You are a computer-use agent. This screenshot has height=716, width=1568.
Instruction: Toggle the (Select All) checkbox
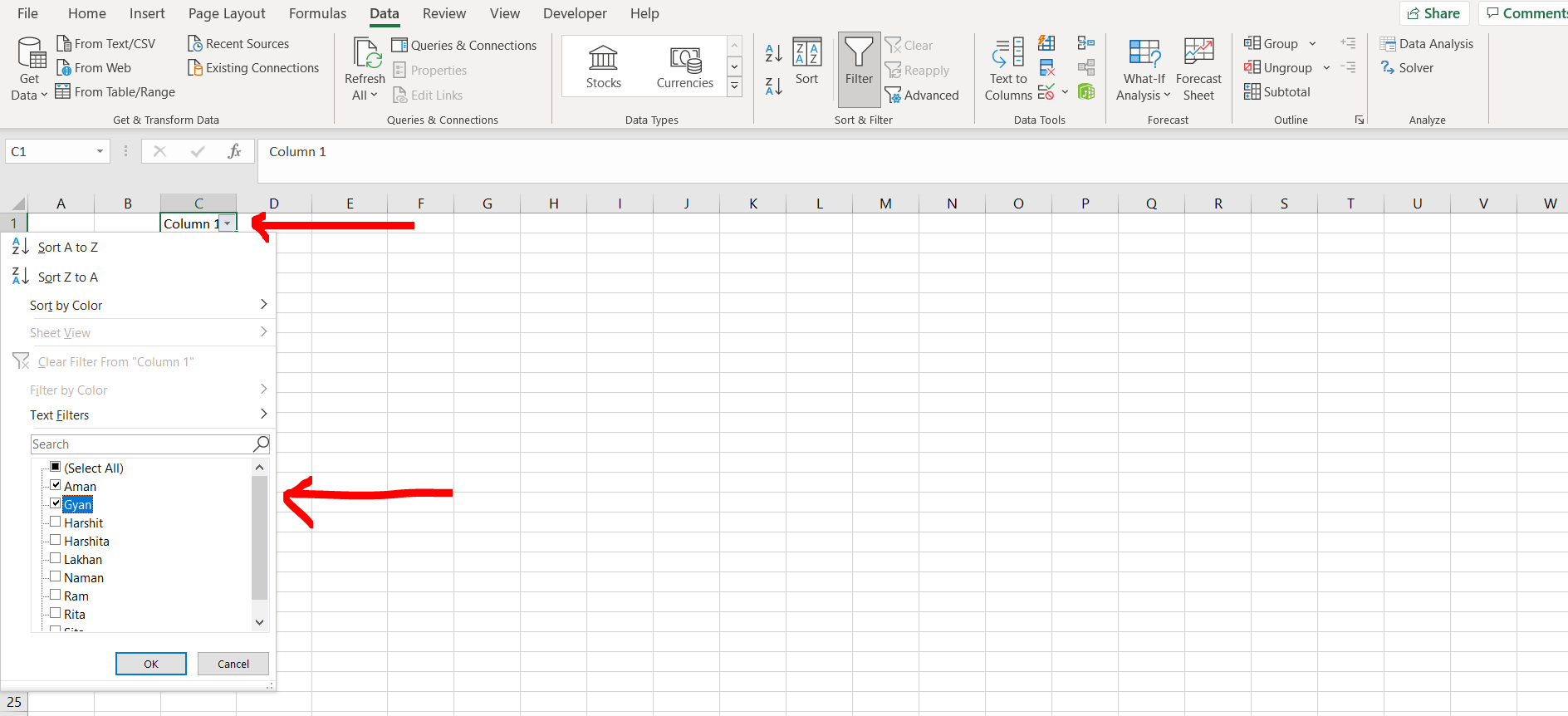click(x=56, y=467)
